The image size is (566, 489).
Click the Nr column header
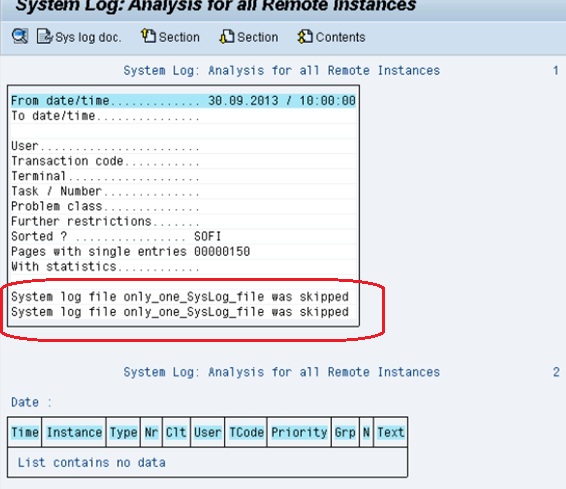(x=151, y=432)
